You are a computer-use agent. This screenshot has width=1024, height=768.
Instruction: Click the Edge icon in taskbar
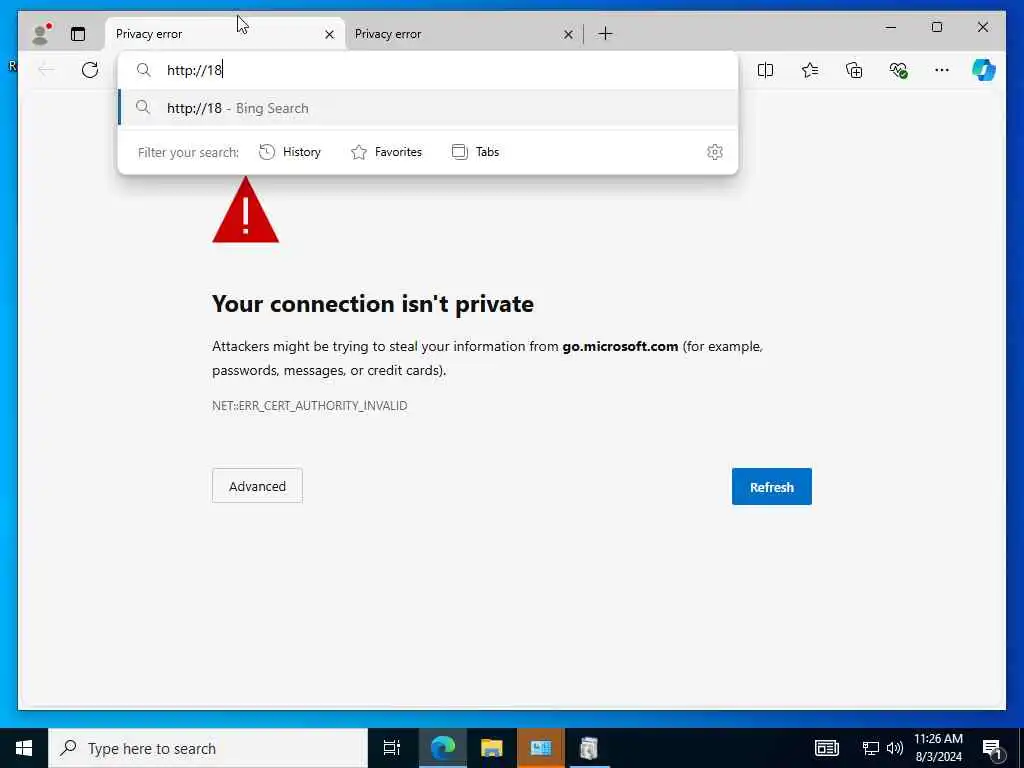[442, 748]
